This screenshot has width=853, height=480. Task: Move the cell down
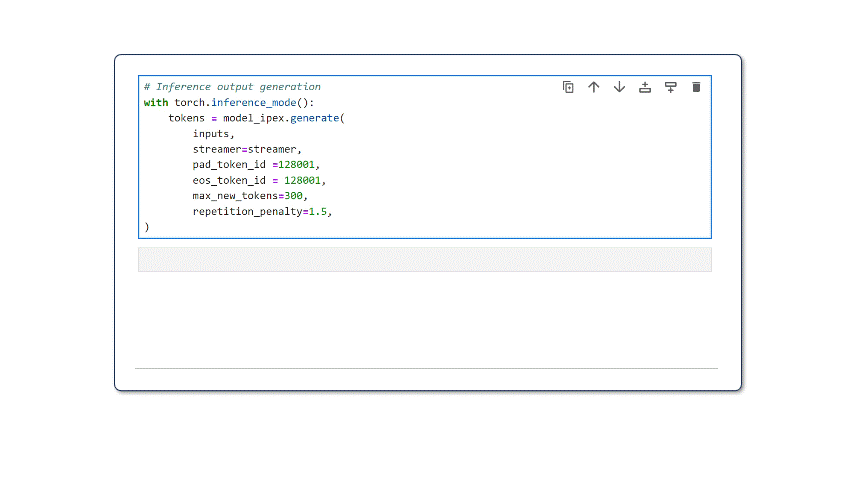click(619, 87)
